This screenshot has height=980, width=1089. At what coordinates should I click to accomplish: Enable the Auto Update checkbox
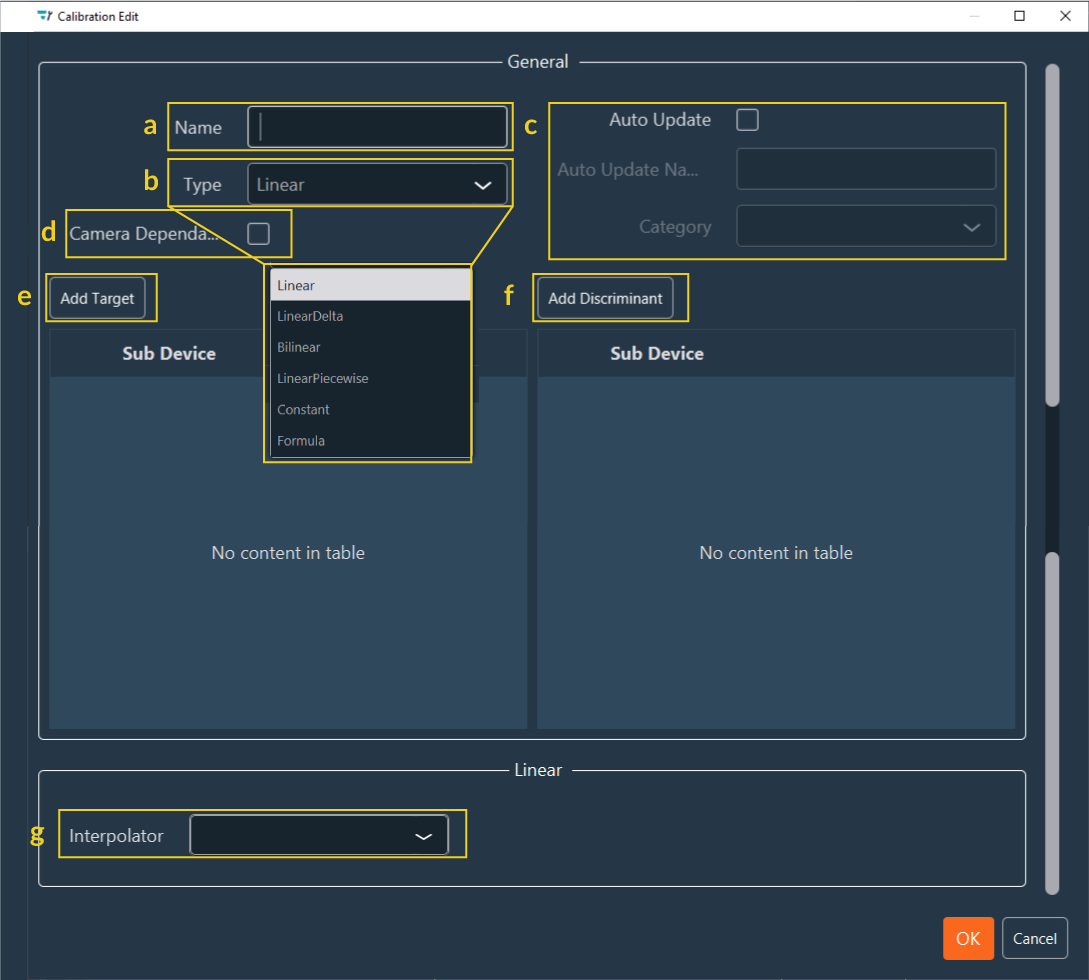(747, 120)
